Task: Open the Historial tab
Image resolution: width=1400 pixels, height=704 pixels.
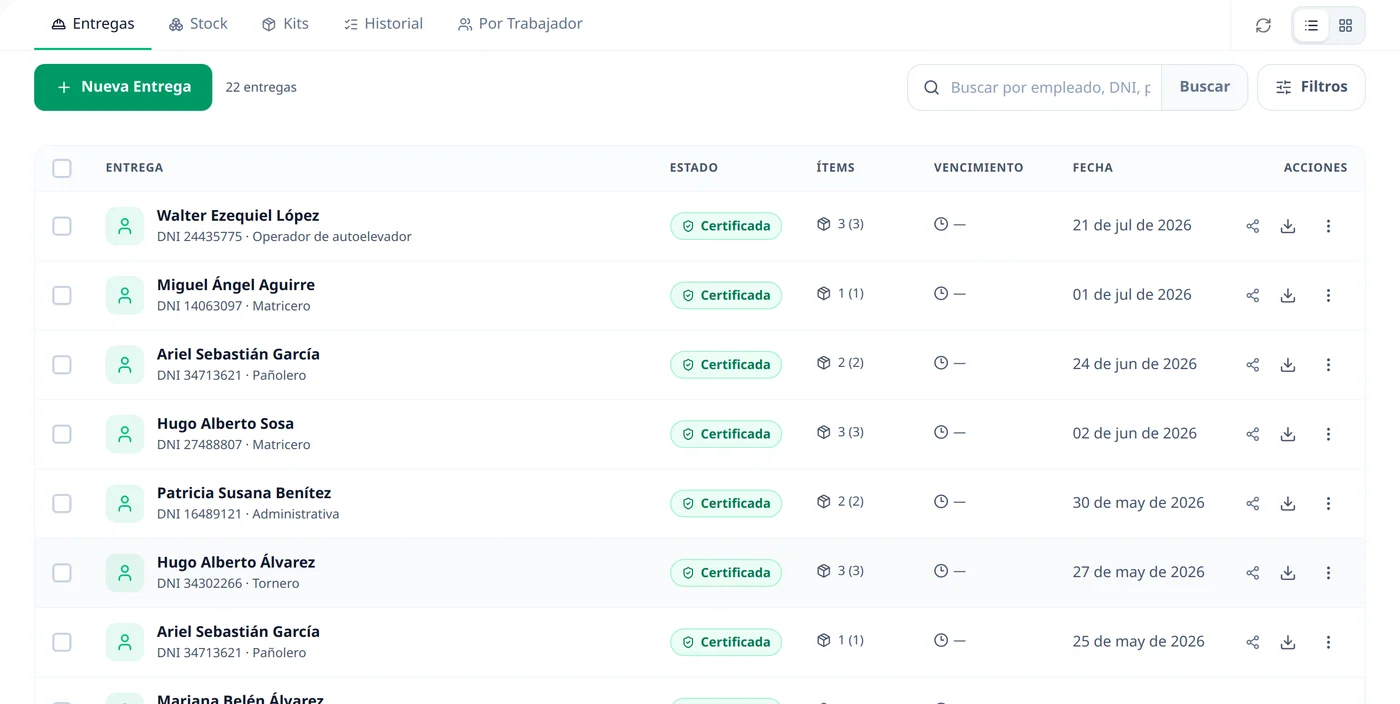Action: [383, 24]
